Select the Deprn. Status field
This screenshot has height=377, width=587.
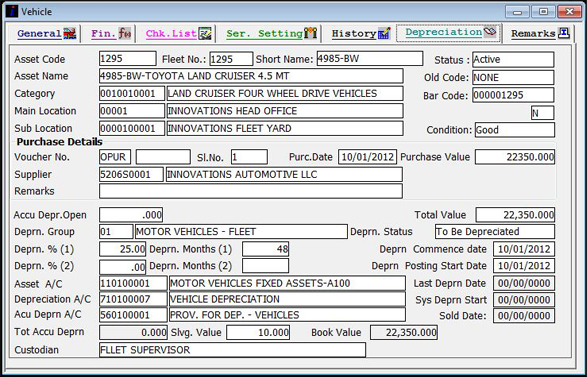click(x=495, y=231)
